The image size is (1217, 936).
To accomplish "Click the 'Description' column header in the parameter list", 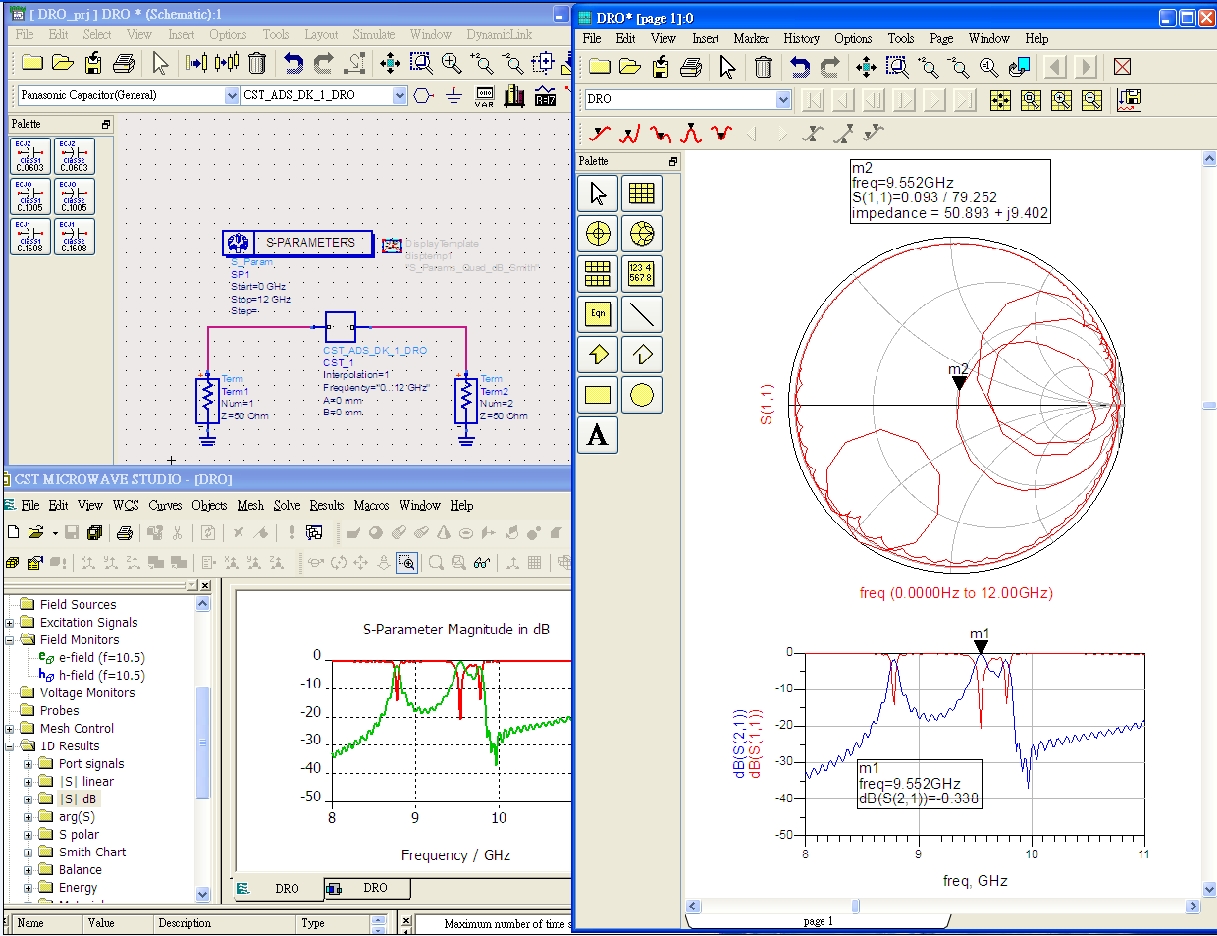I will coord(225,923).
